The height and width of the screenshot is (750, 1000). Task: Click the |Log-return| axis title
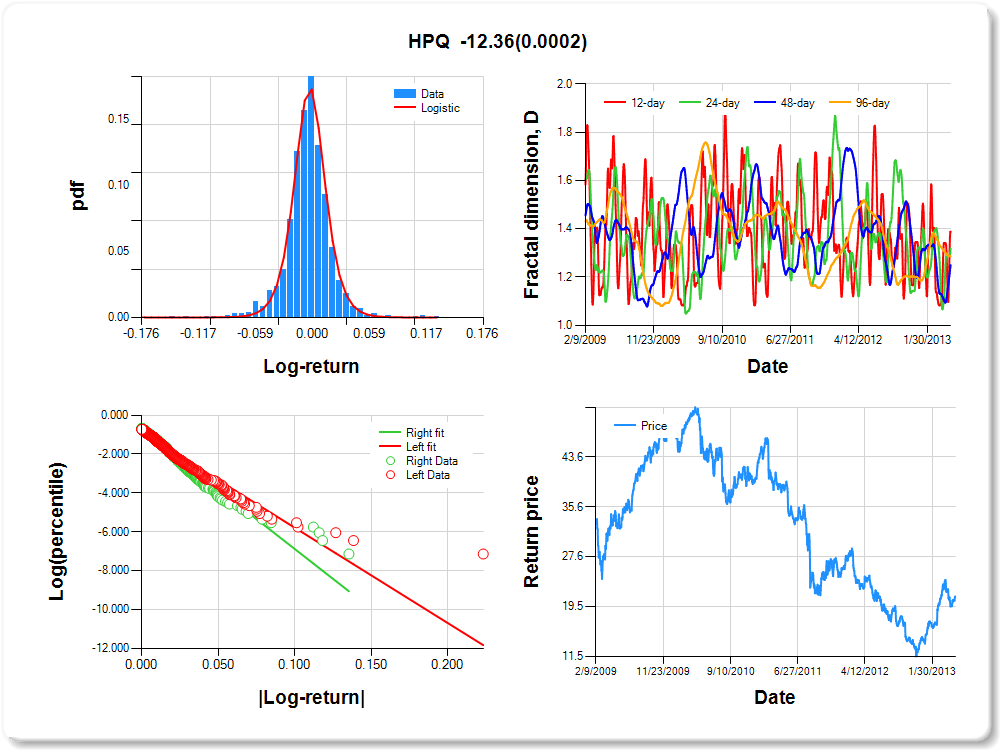tap(311, 697)
